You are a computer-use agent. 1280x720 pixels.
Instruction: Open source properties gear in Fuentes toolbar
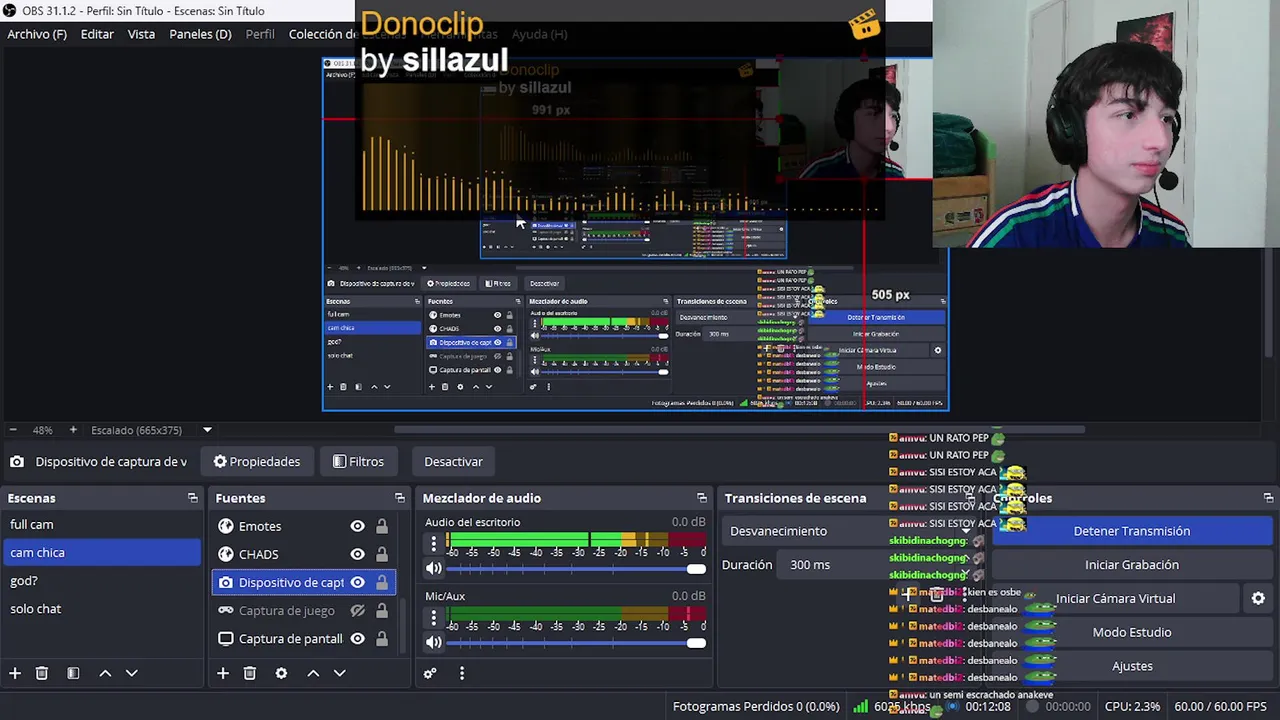[x=281, y=674]
